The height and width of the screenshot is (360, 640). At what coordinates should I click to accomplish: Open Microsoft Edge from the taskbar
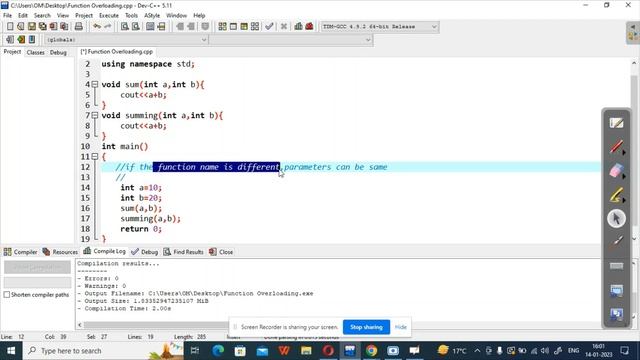(x=218, y=351)
